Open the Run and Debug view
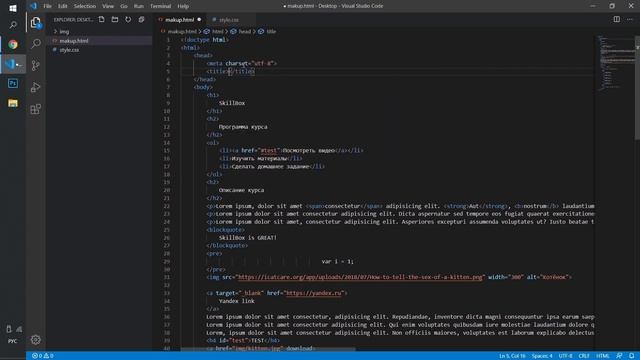Viewport: 640px width, 360px height. pos(36,87)
